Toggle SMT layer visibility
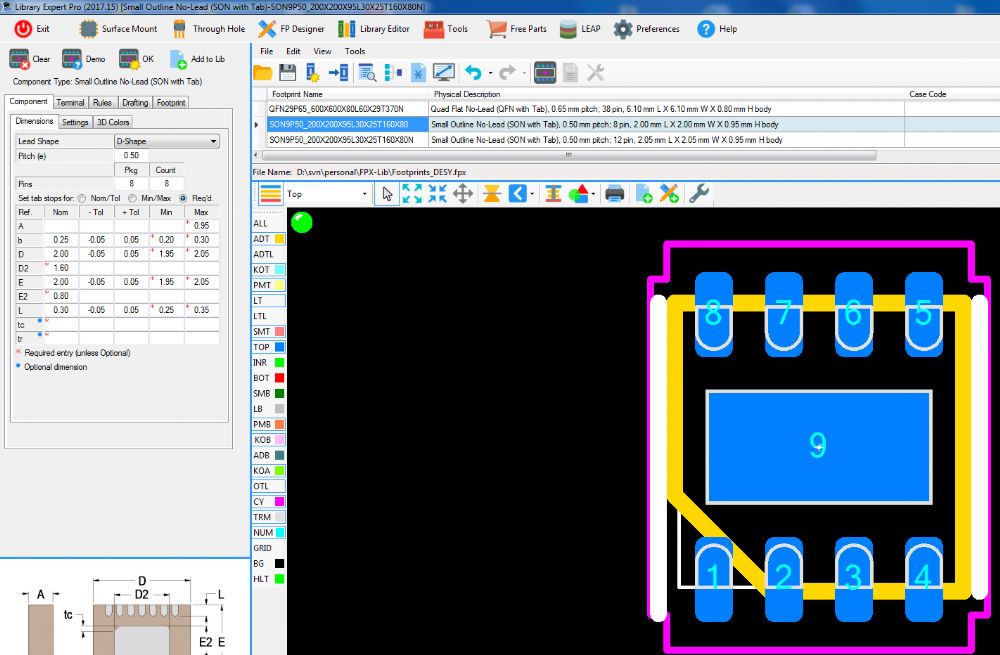 (268, 332)
